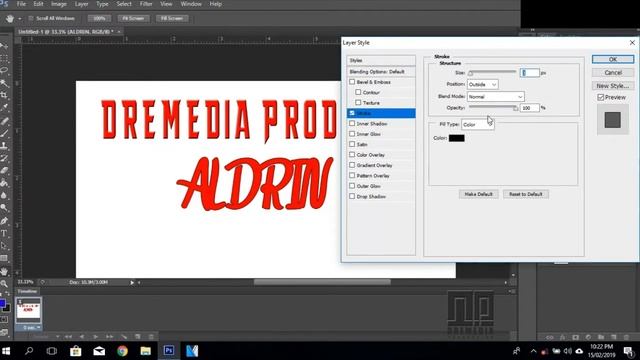
Task: Click the Fit Screen button
Action: tap(133, 18)
